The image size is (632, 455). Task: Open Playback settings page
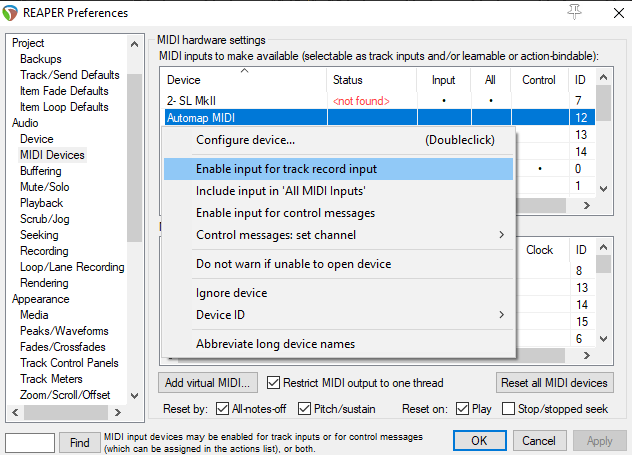pyautogui.click(x=42, y=203)
